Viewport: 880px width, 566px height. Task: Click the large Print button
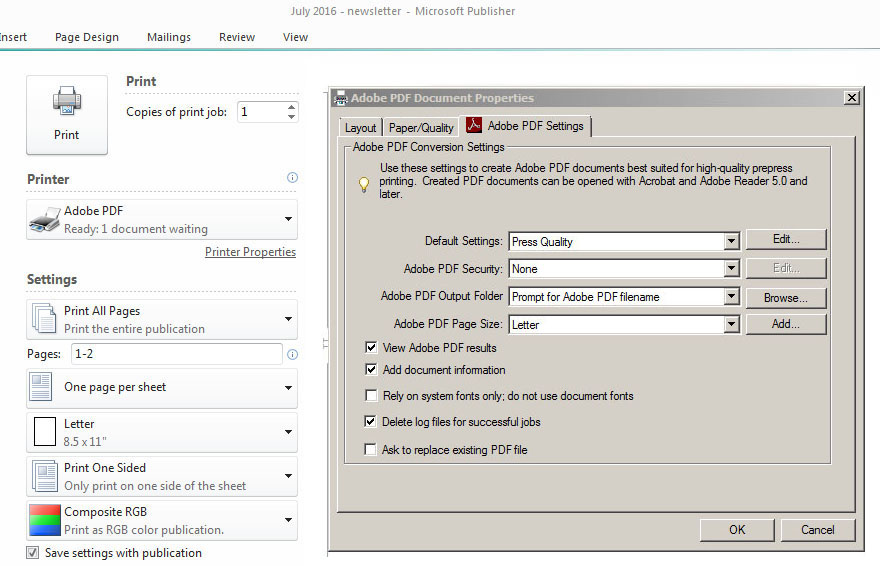point(66,114)
